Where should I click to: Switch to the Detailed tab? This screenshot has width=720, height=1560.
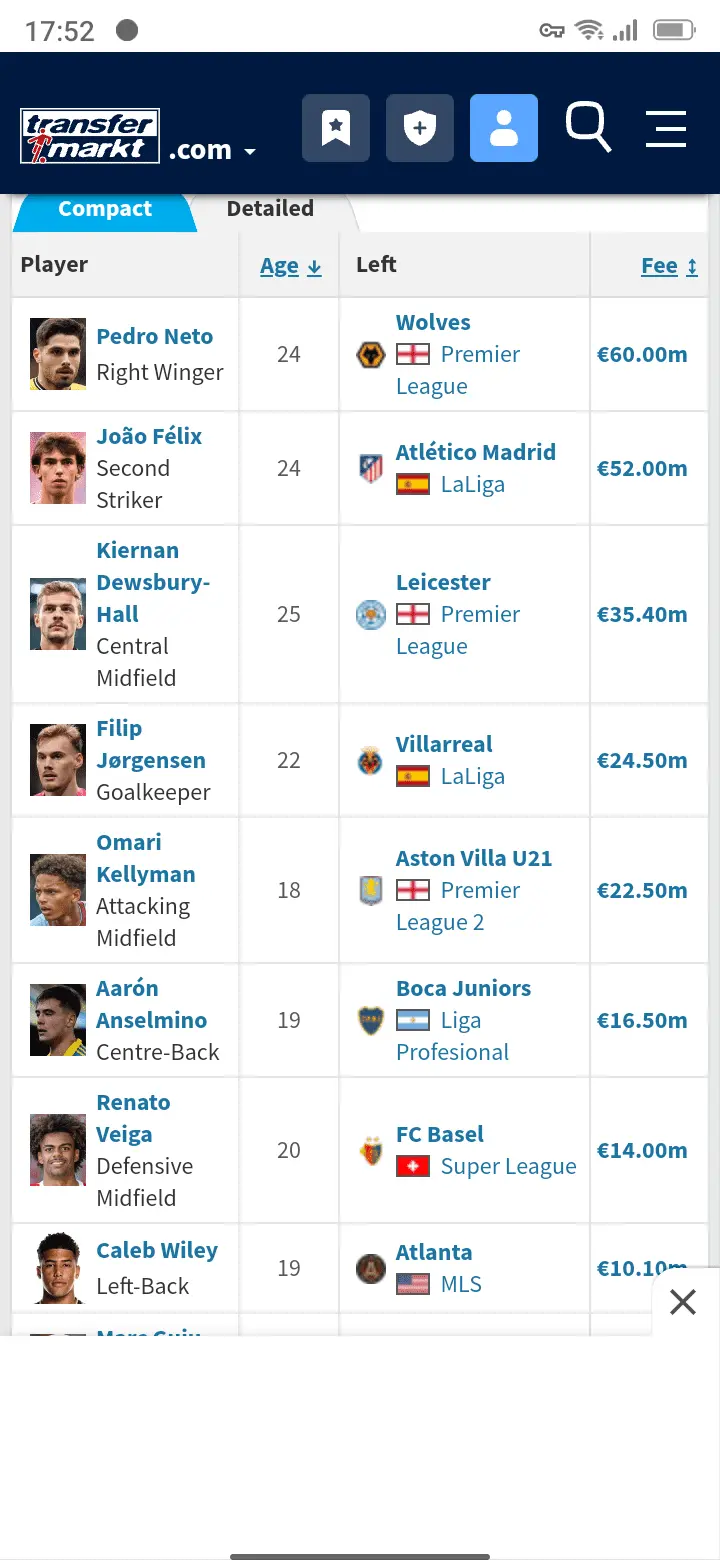(270, 209)
